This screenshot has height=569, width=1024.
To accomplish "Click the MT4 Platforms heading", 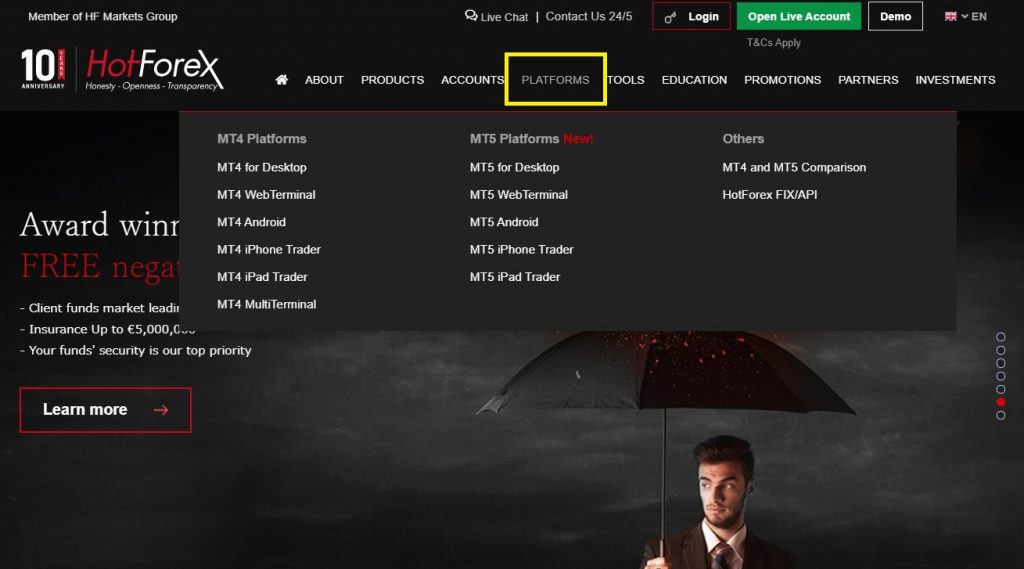I will [x=261, y=138].
